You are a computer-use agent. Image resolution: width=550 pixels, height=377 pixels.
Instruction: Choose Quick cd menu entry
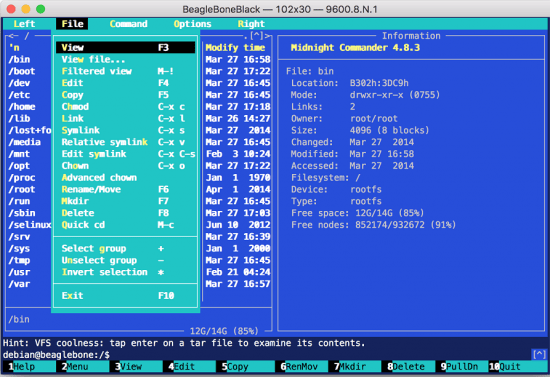point(125,225)
